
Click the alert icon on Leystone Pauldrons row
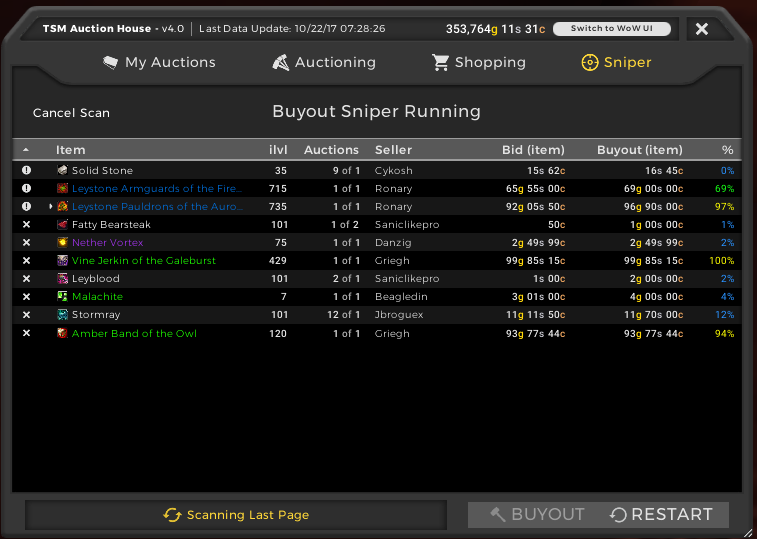26,206
